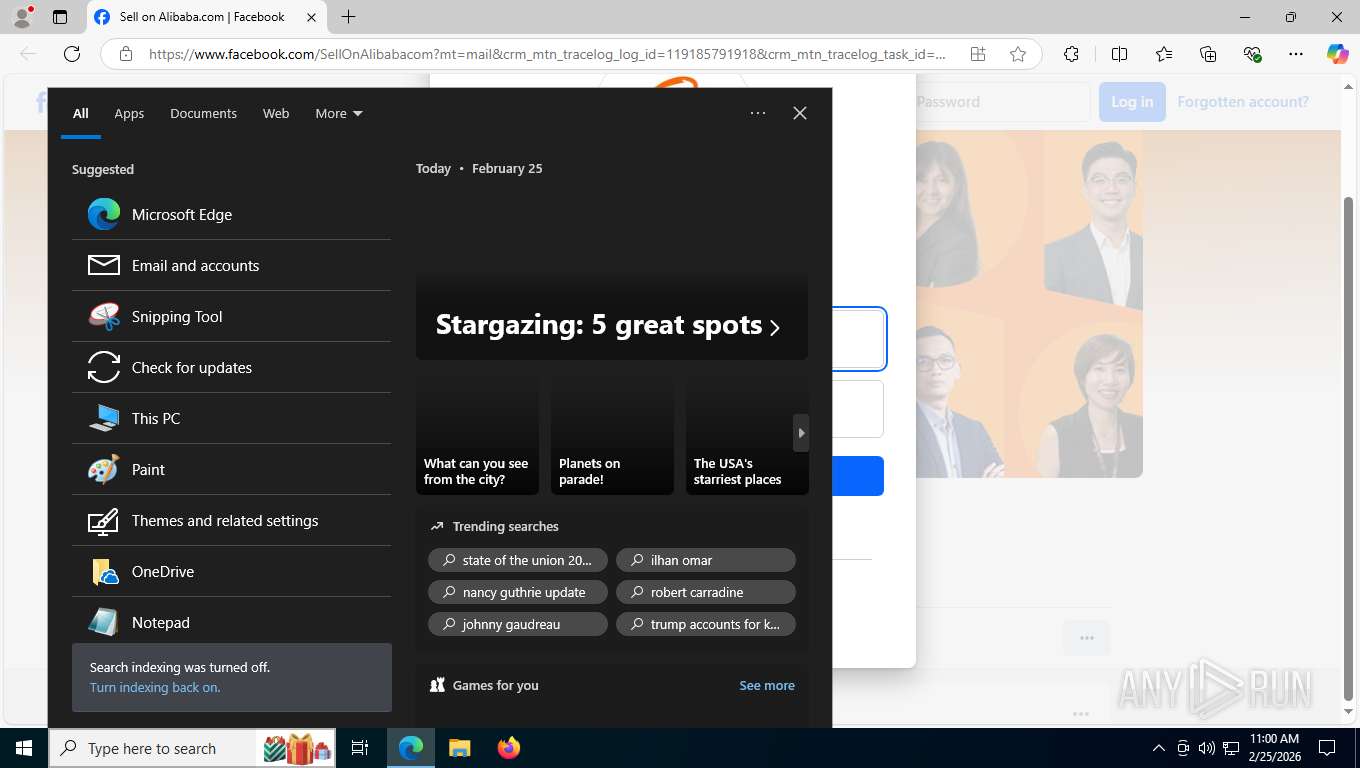Open Themes and related settings
The image size is (1360, 768).
(x=231, y=520)
